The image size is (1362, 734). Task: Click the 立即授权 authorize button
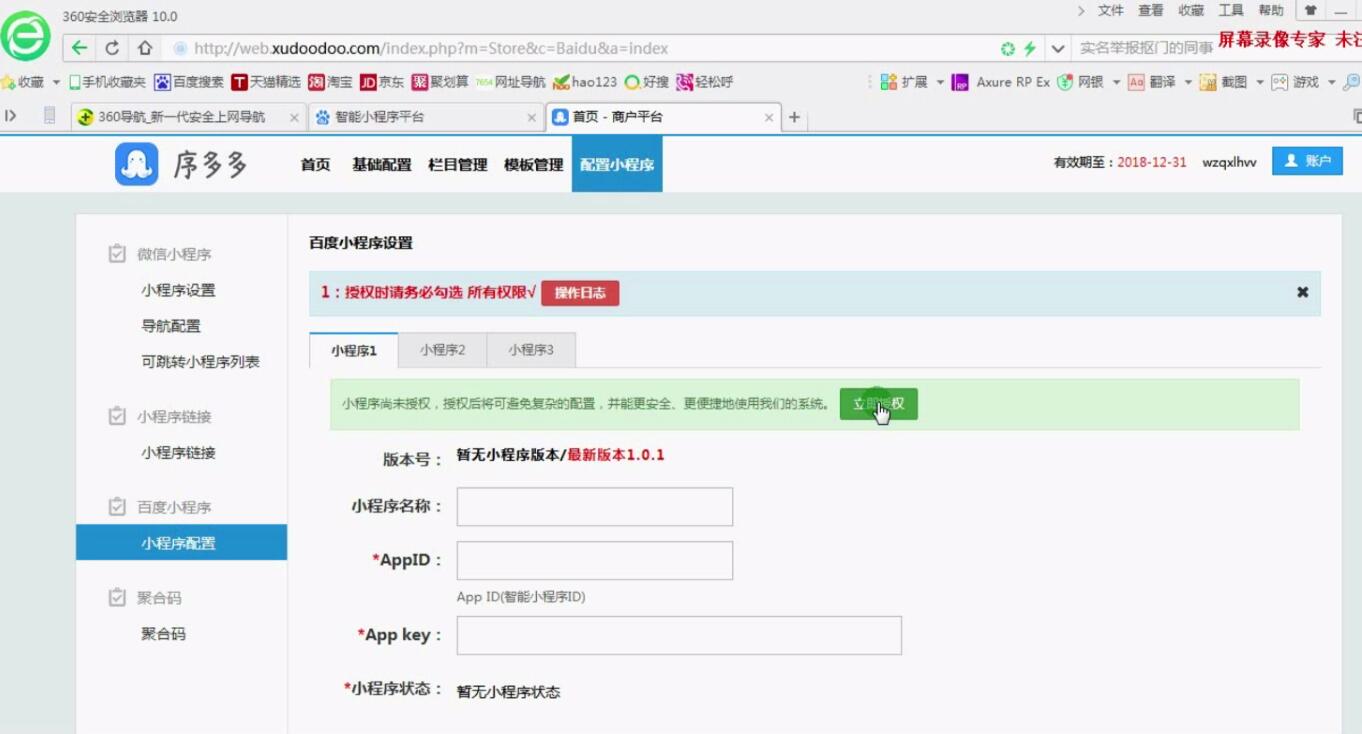[x=878, y=404]
